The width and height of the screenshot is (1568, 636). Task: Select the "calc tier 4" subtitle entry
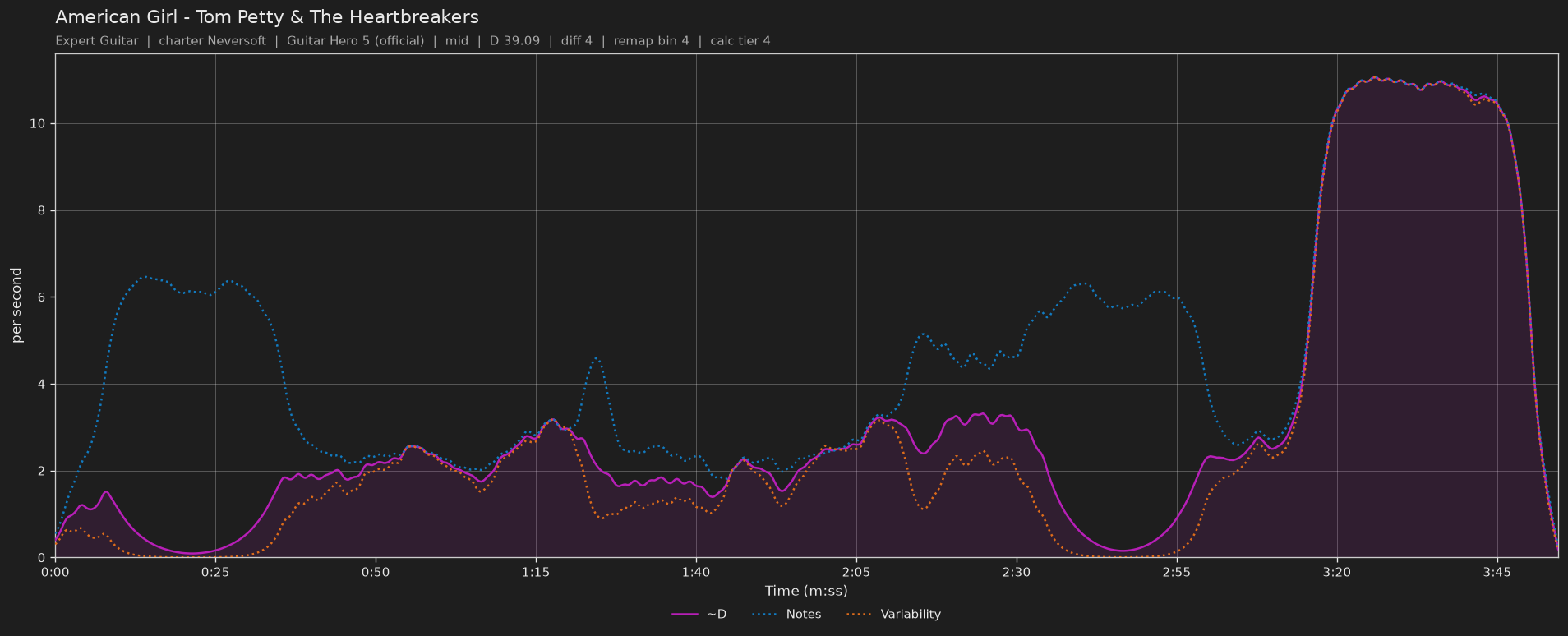coord(740,41)
